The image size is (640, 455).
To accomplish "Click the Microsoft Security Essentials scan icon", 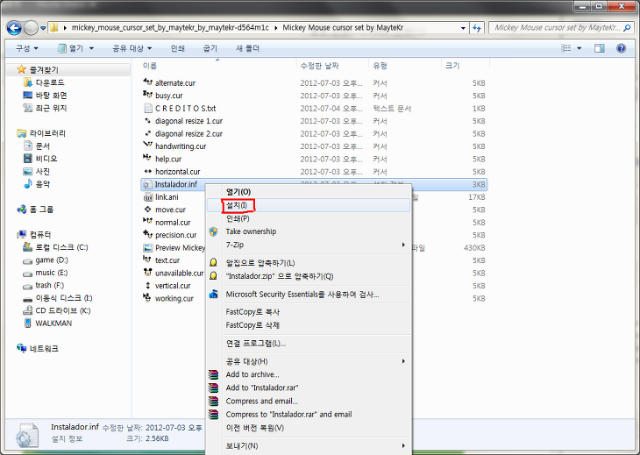I will tap(212, 294).
